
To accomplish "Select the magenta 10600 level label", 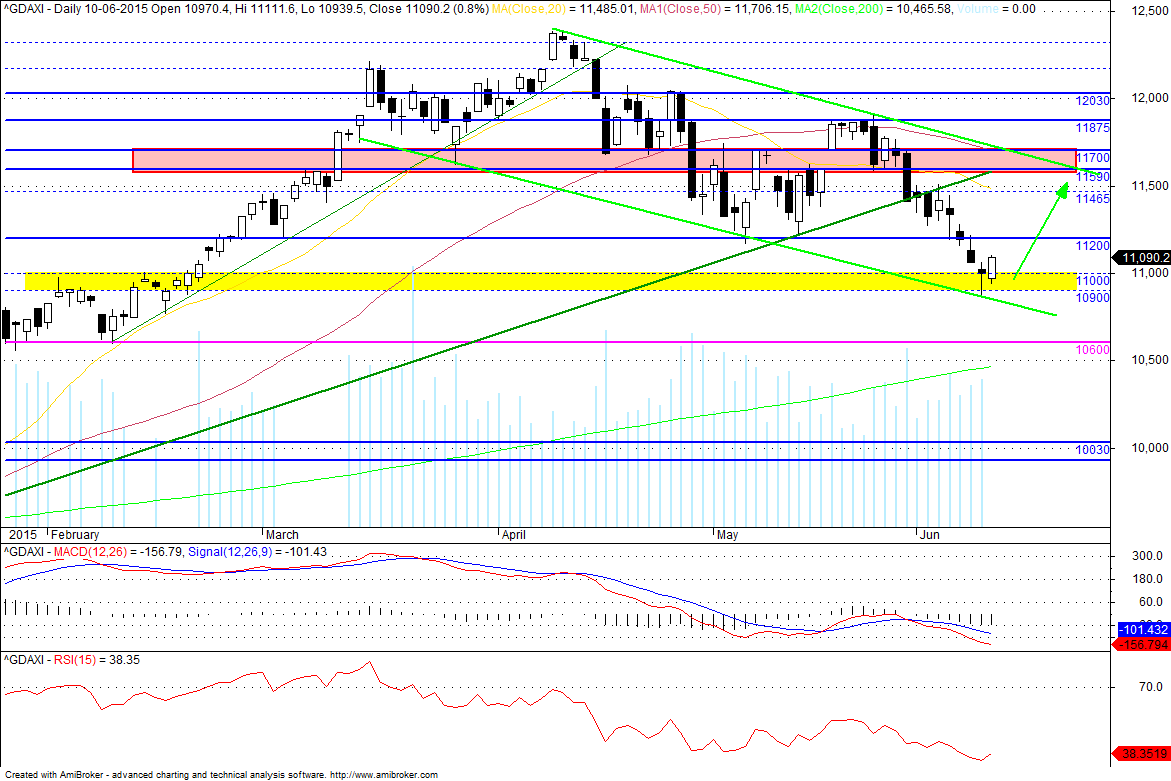I will (1093, 349).
